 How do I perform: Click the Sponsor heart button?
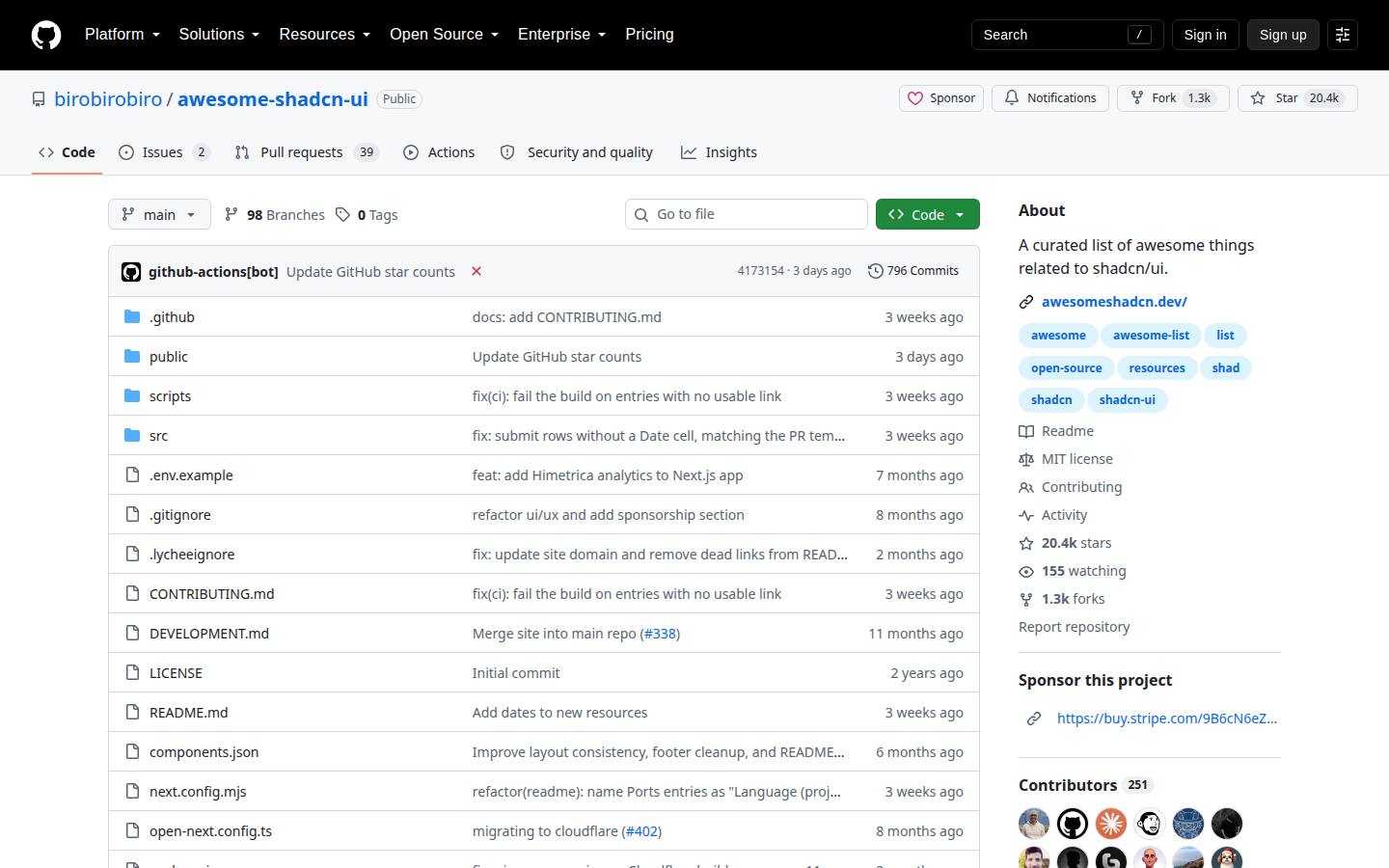click(941, 98)
